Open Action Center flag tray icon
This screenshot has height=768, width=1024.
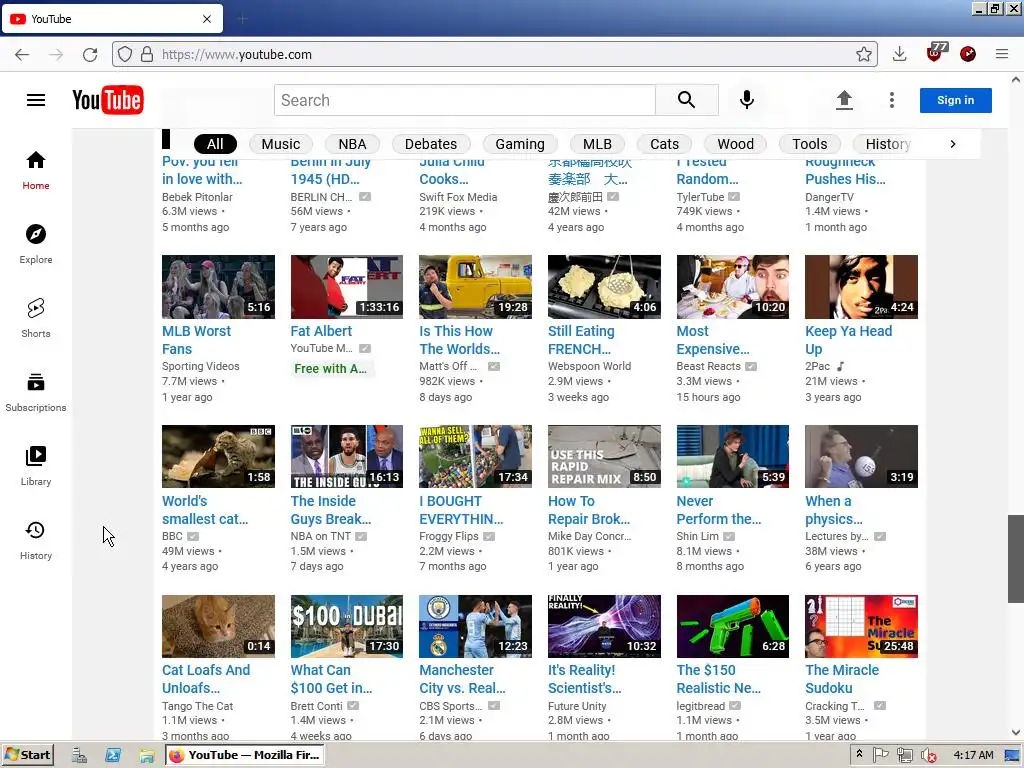(x=880, y=754)
